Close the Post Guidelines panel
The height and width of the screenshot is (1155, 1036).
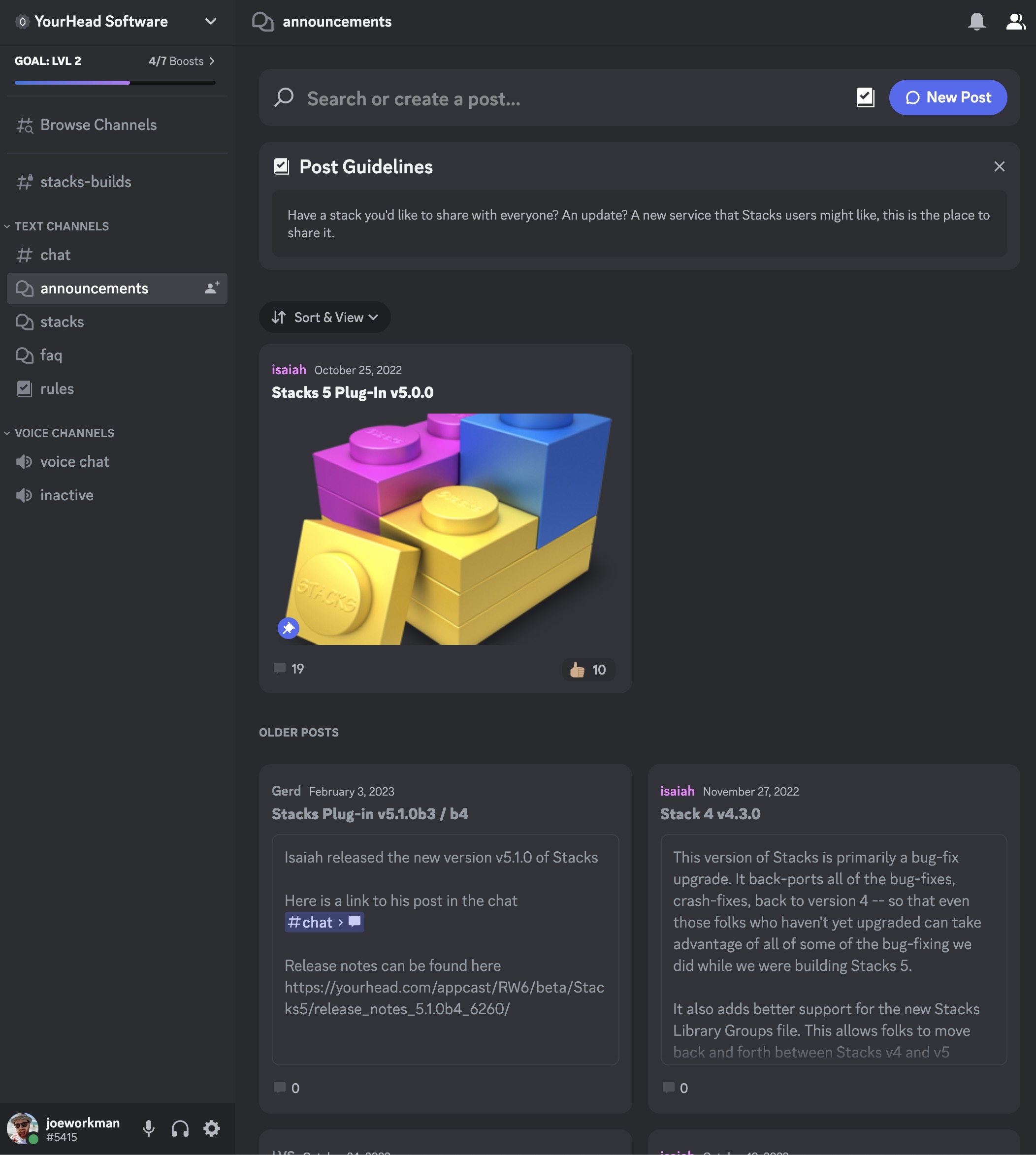[999, 166]
